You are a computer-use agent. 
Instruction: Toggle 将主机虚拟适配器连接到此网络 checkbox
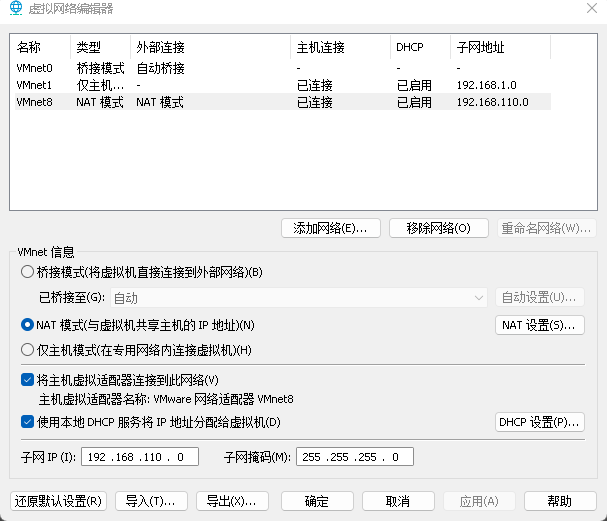coord(27,380)
